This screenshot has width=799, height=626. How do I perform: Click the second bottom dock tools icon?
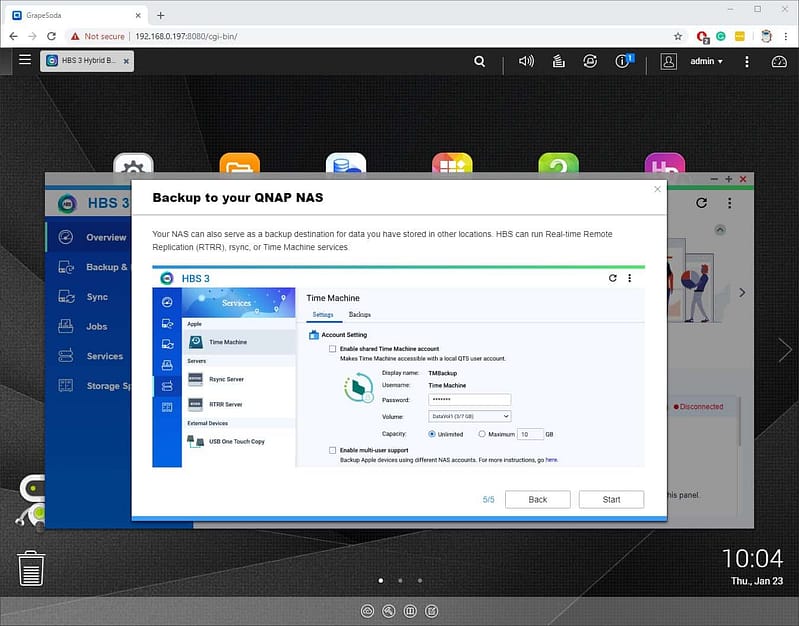point(389,611)
